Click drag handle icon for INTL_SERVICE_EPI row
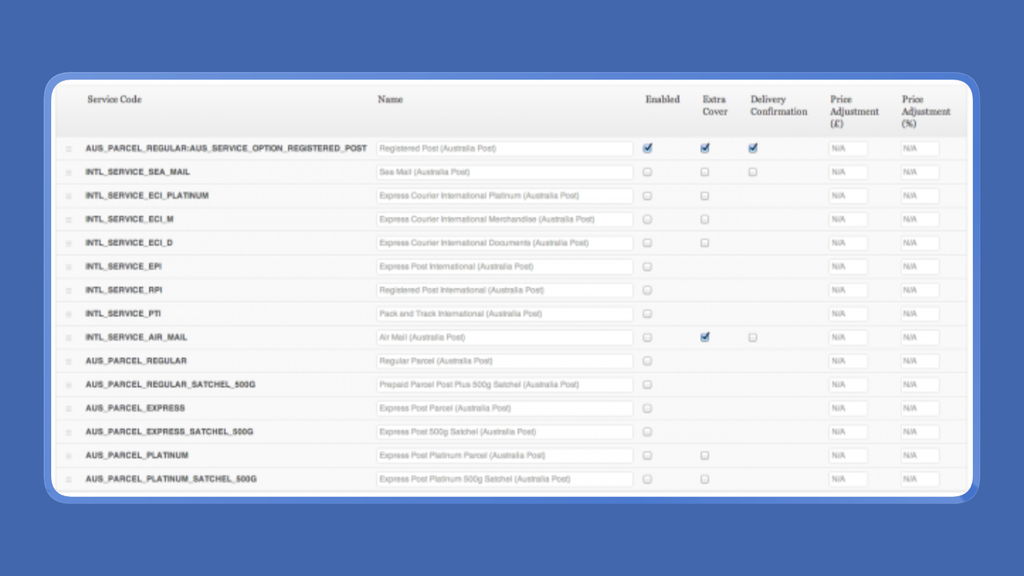 click(x=69, y=267)
